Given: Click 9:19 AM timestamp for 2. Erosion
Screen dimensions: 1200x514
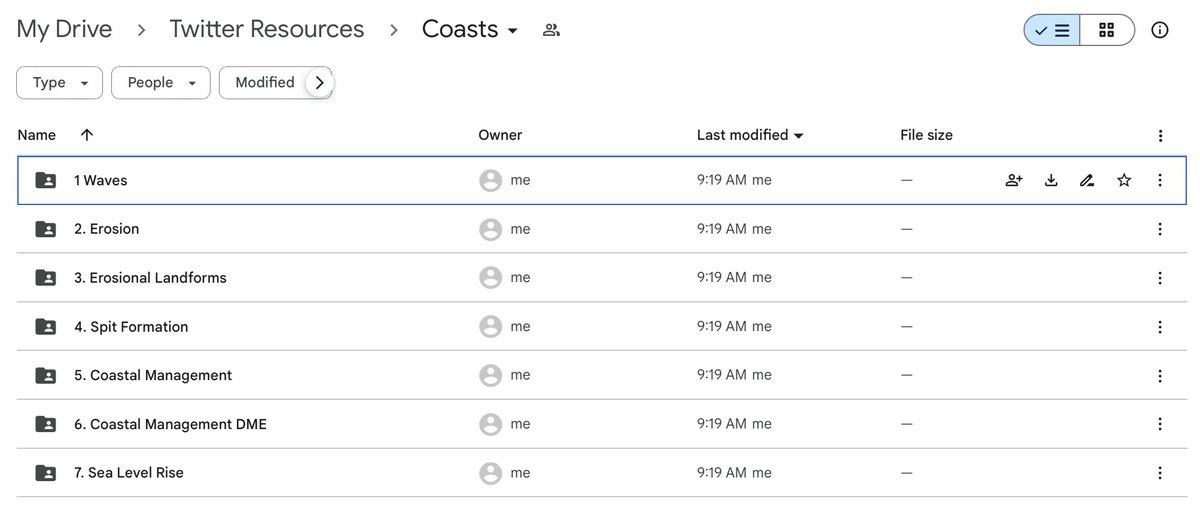Looking at the screenshot, I should click(x=722, y=229).
